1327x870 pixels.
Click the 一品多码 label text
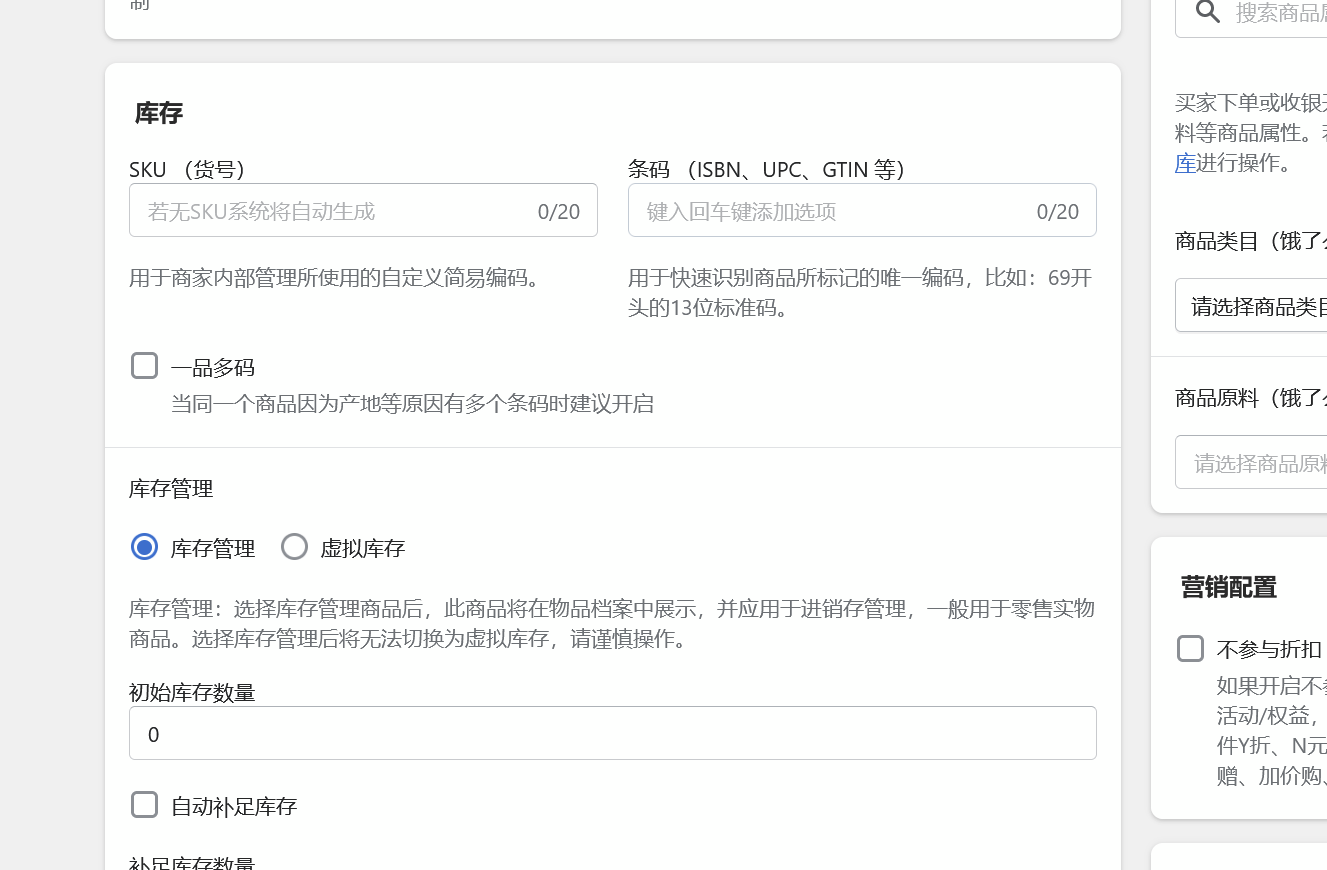click(x=212, y=368)
